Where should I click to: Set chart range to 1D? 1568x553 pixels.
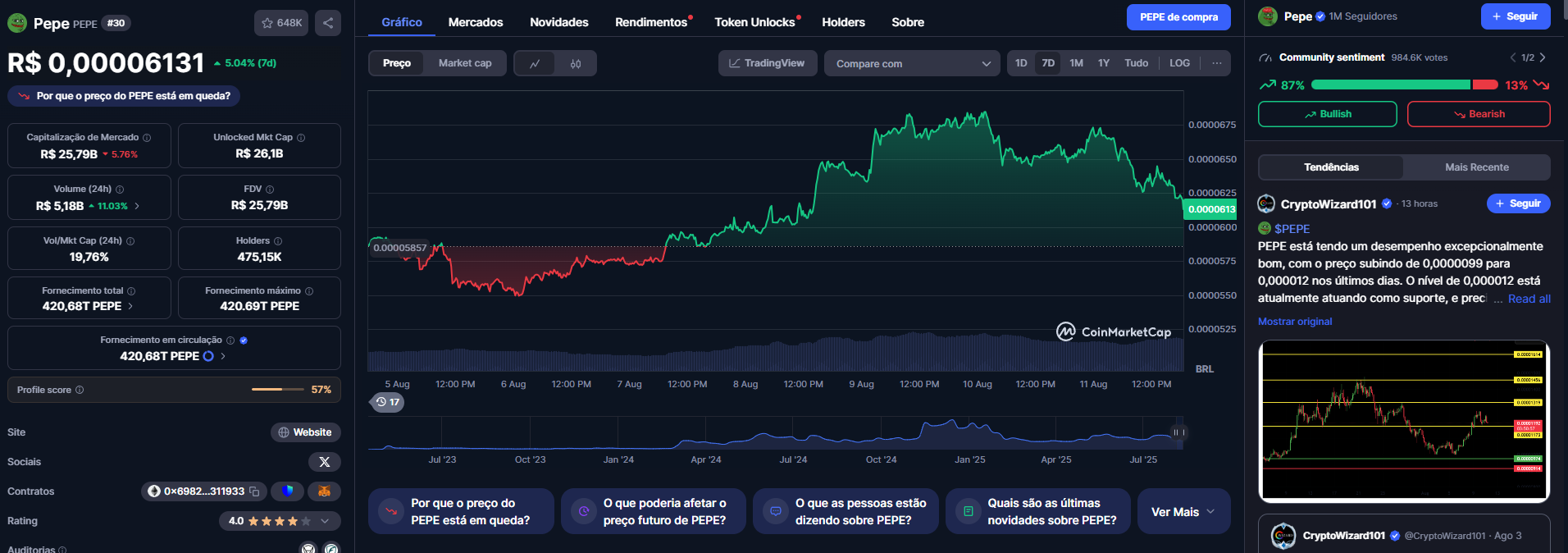coord(1021,63)
